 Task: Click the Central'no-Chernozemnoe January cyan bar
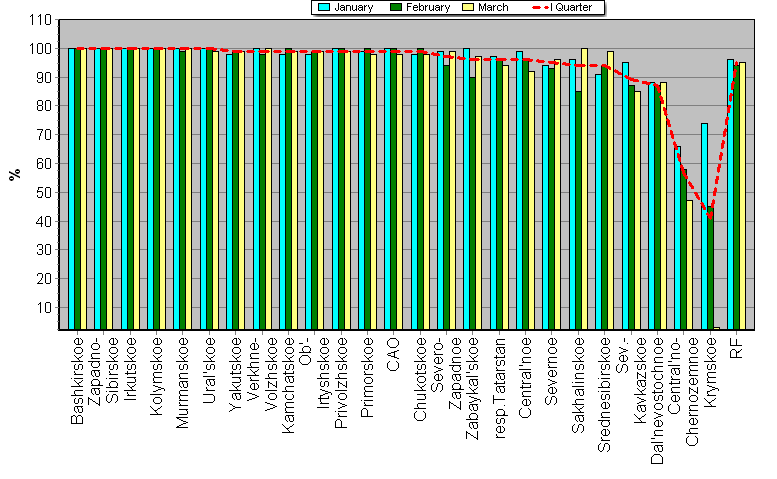coord(678,238)
